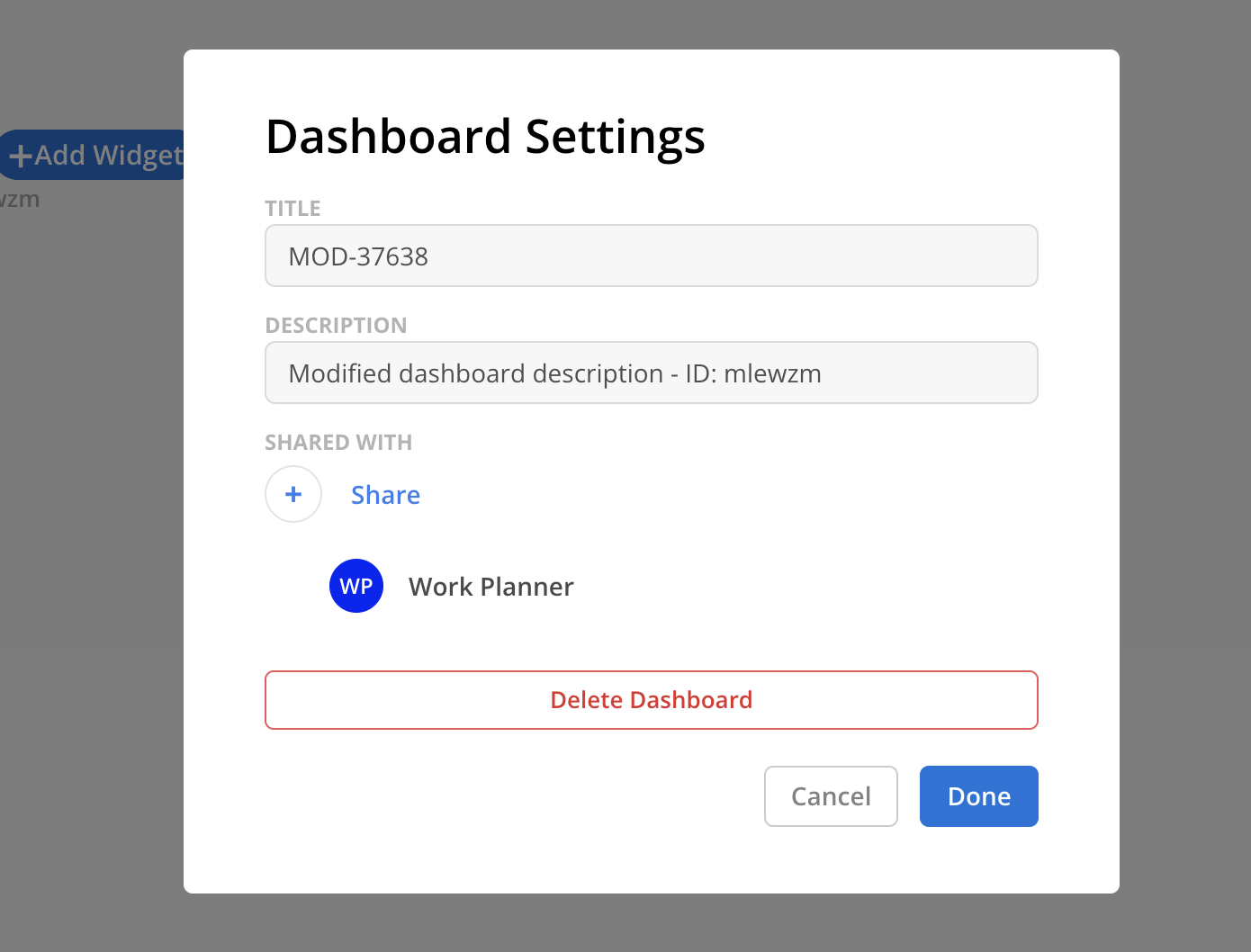
Task: Confirm changes with the Done button
Action: tap(978, 796)
